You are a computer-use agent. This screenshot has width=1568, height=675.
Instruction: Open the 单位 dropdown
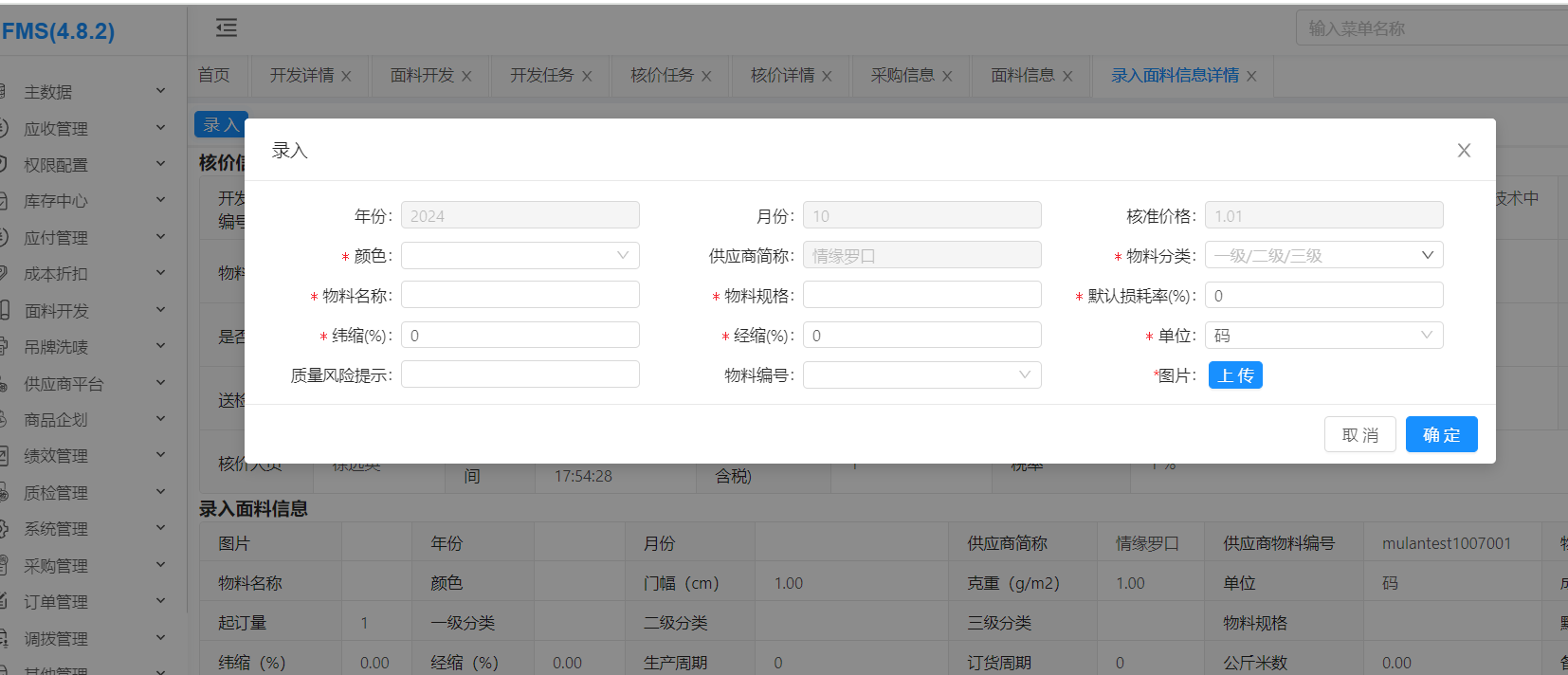(1323, 336)
